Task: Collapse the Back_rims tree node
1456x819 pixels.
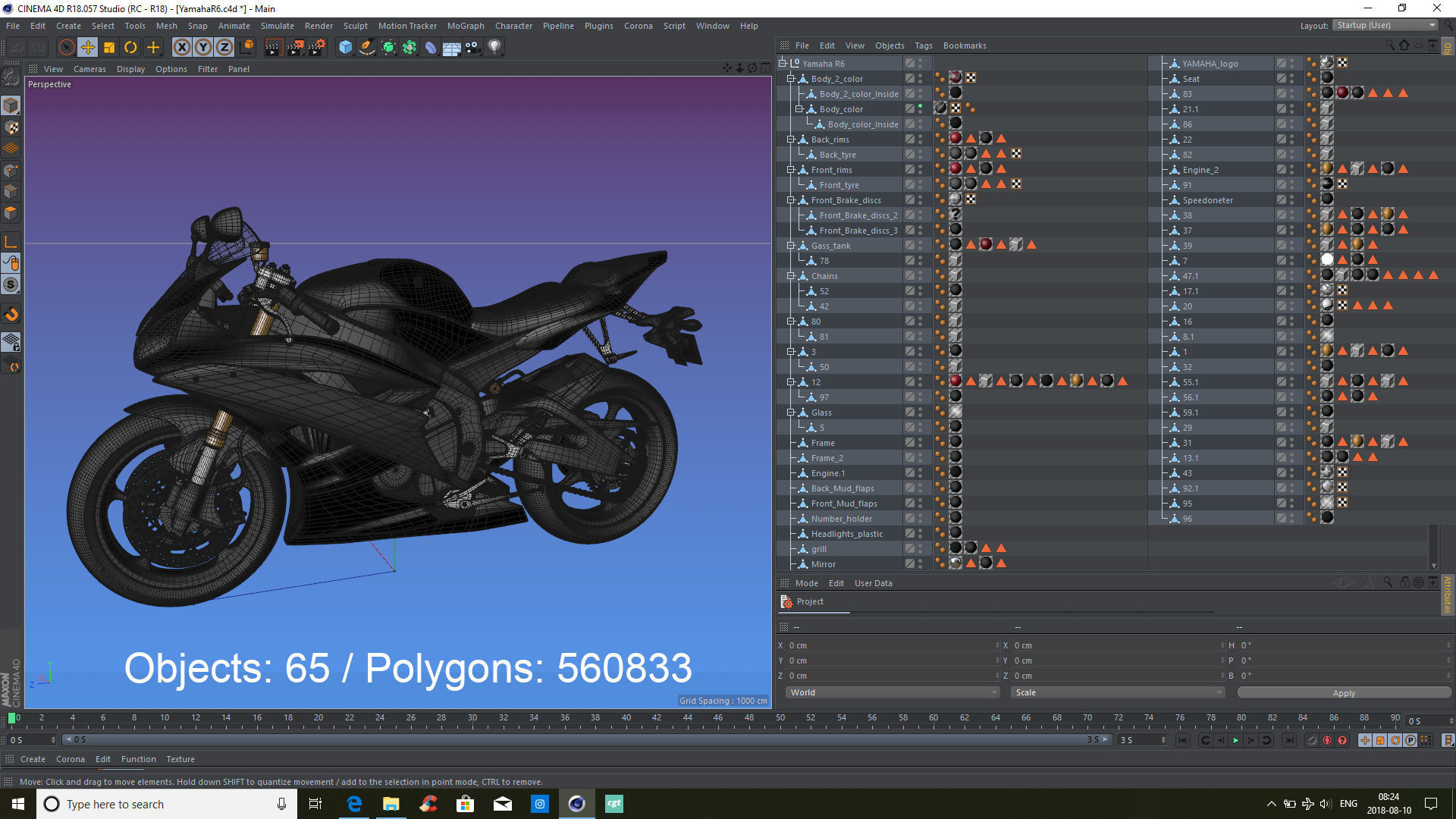Action: point(791,140)
